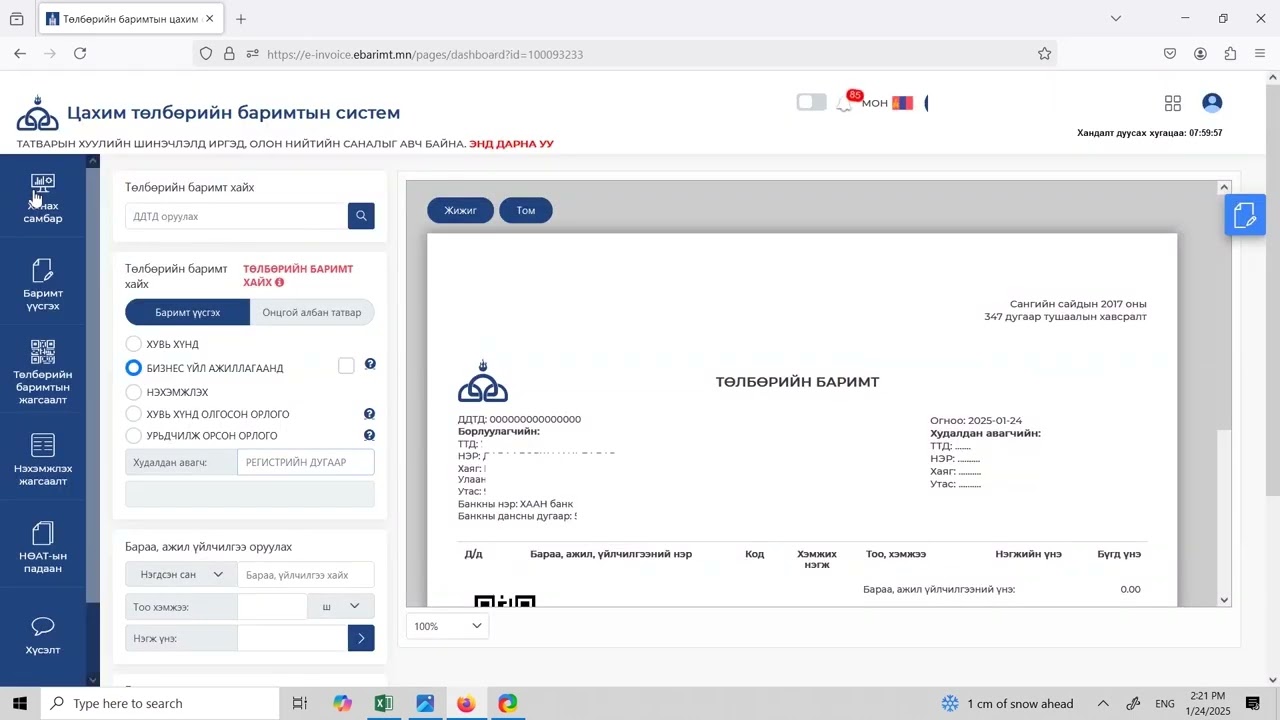Click the Windows search box
This screenshot has height=720, width=1280.
160,703
